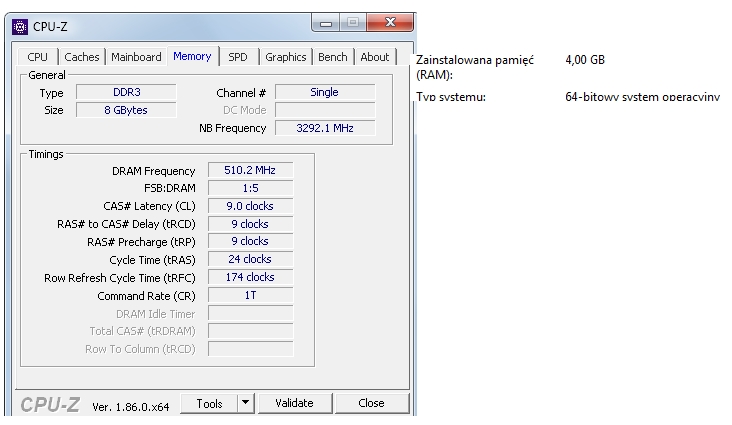Select the CAS# Latency value field
This screenshot has width=732, height=425.
(250, 206)
